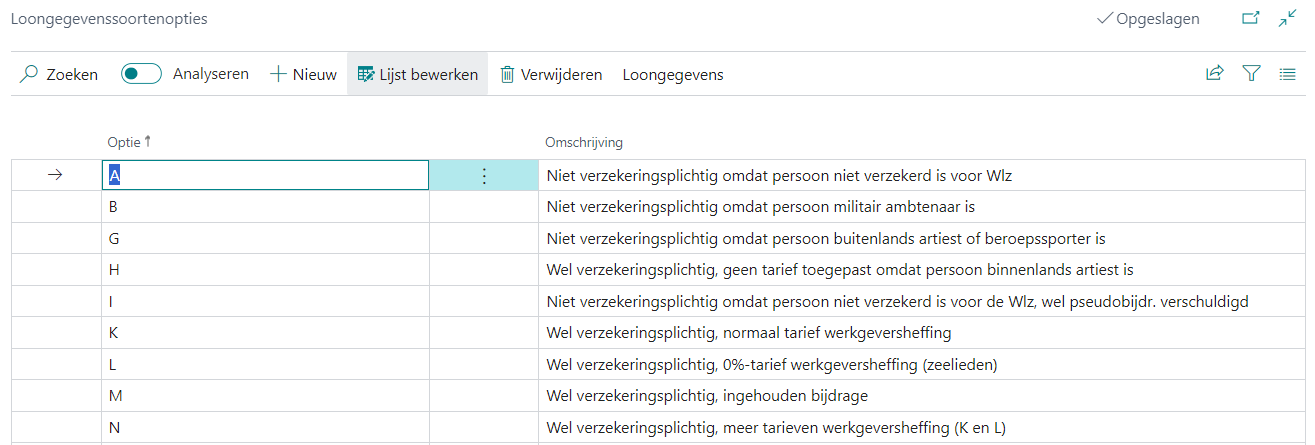This screenshot has width=1315, height=445.
Task: Click the collapse page arrows icon
Action: [x=1288, y=18]
